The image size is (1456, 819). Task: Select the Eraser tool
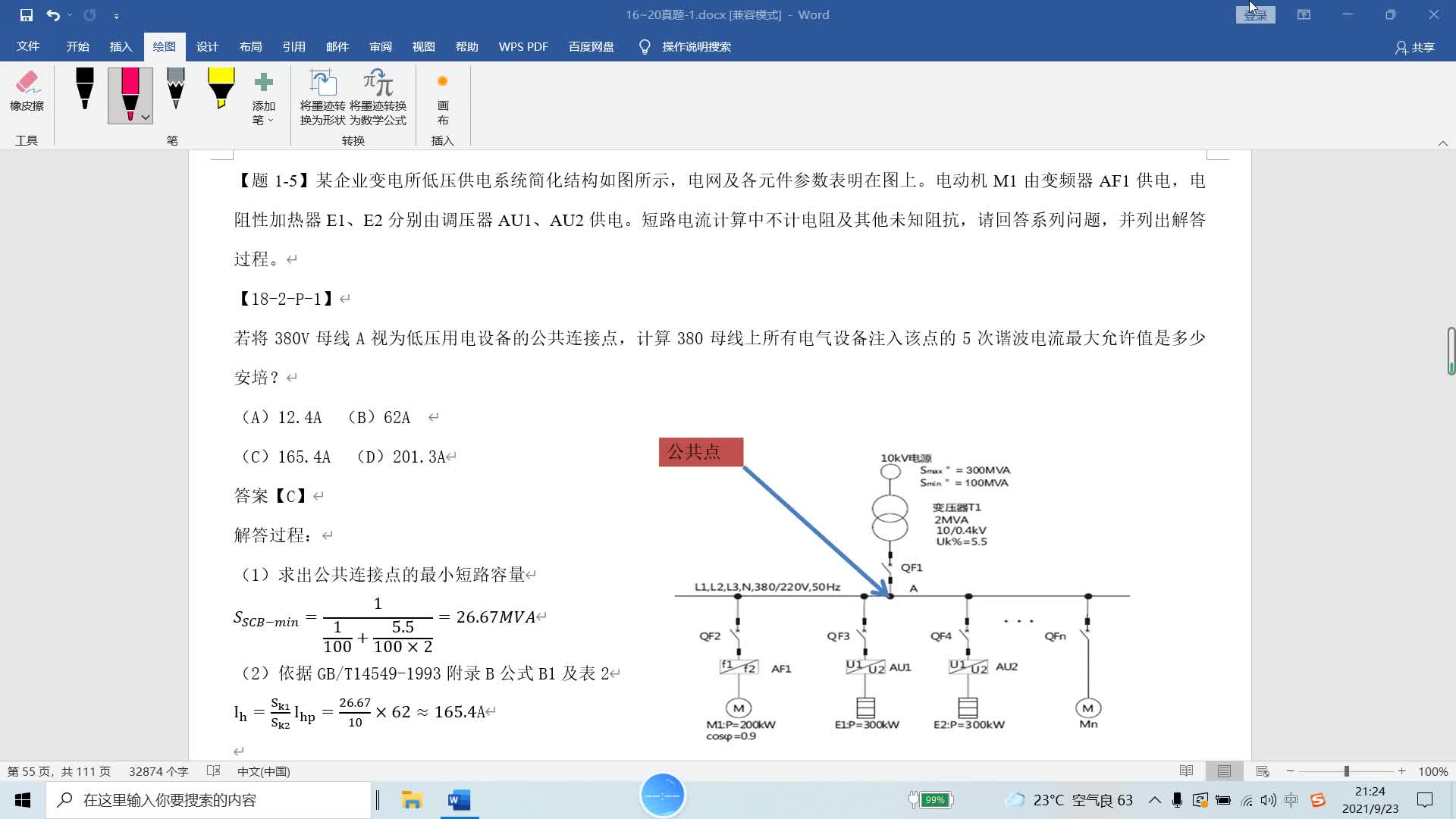pos(27,91)
